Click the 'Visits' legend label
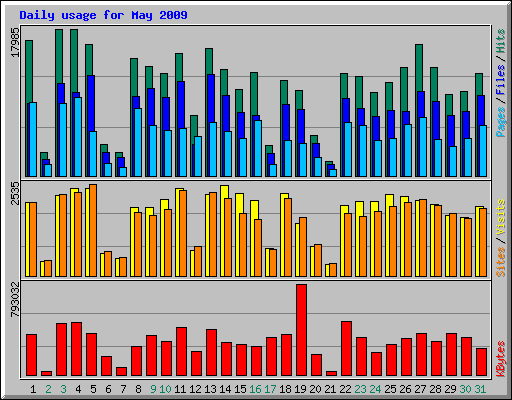 501,218
